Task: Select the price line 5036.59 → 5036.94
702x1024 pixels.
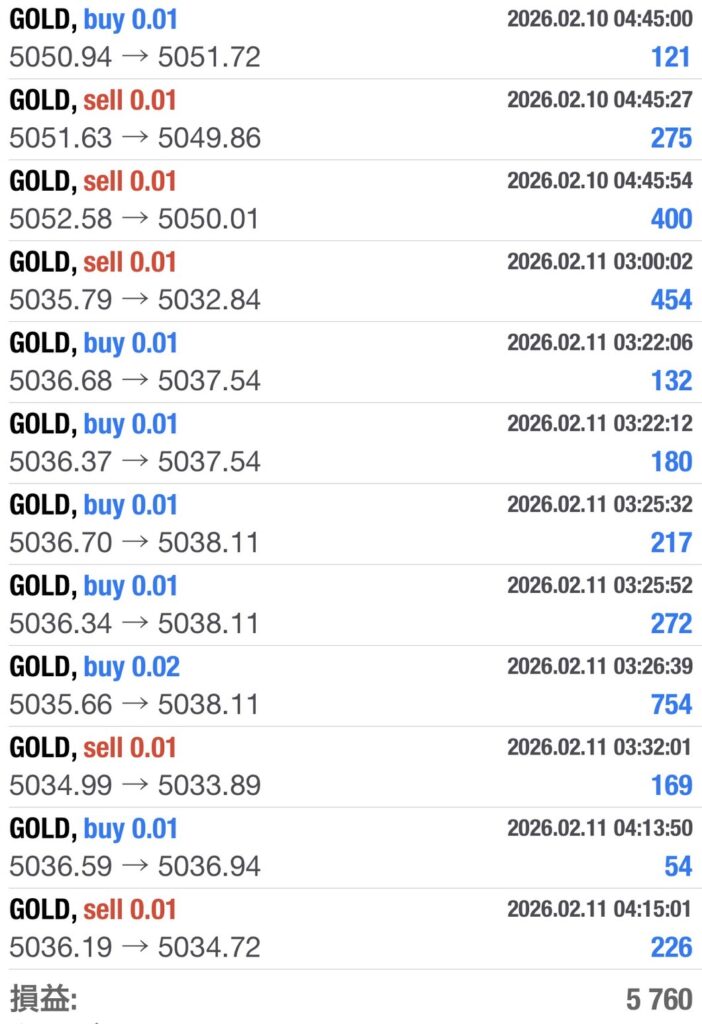Action: coord(134,867)
